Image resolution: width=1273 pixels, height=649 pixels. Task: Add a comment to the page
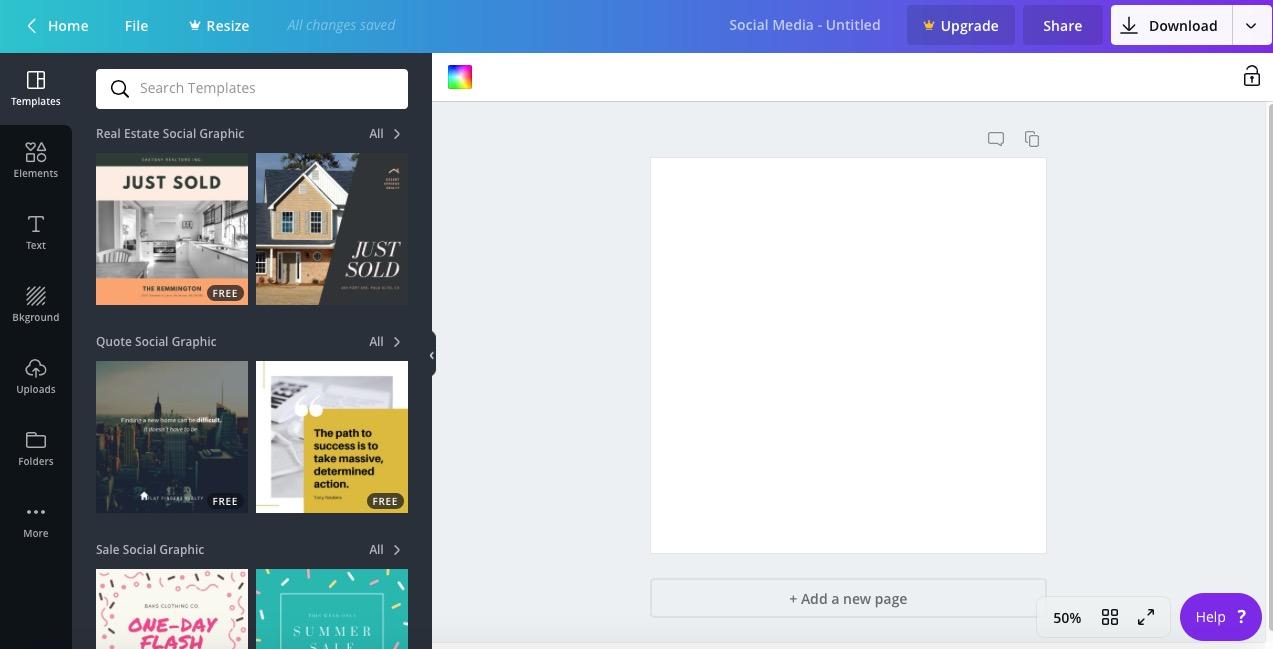pyautogui.click(x=996, y=139)
